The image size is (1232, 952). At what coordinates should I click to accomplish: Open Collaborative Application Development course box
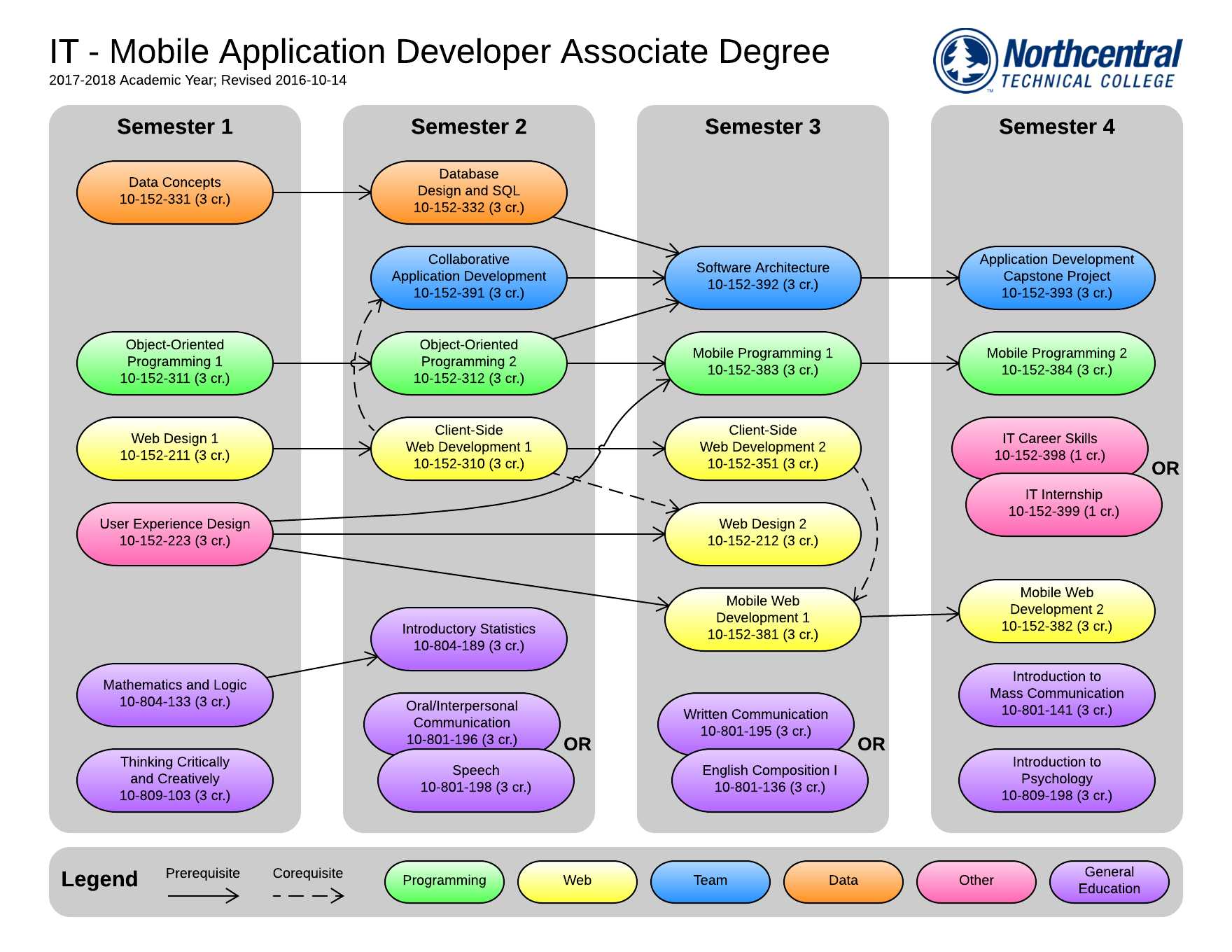point(468,277)
